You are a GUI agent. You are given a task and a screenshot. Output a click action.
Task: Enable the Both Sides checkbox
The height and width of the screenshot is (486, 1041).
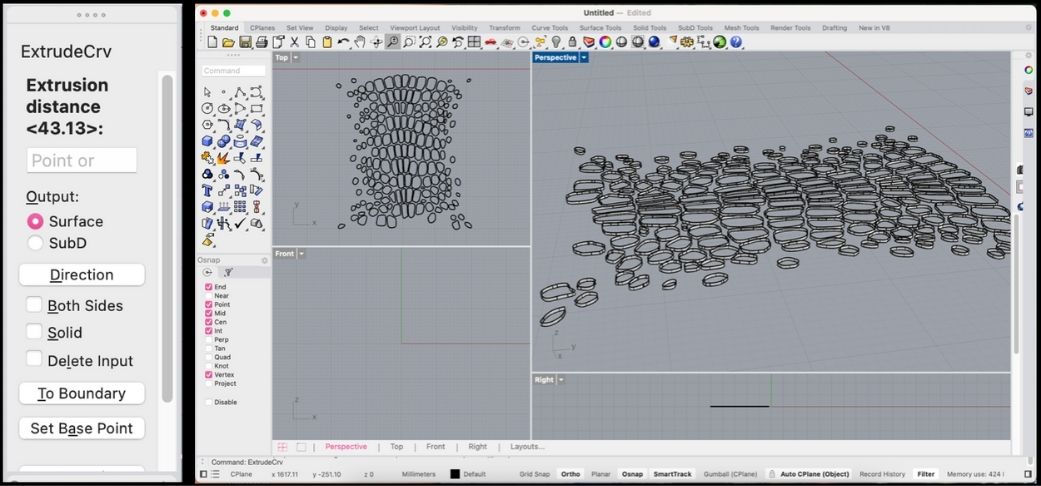(x=35, y=305)
